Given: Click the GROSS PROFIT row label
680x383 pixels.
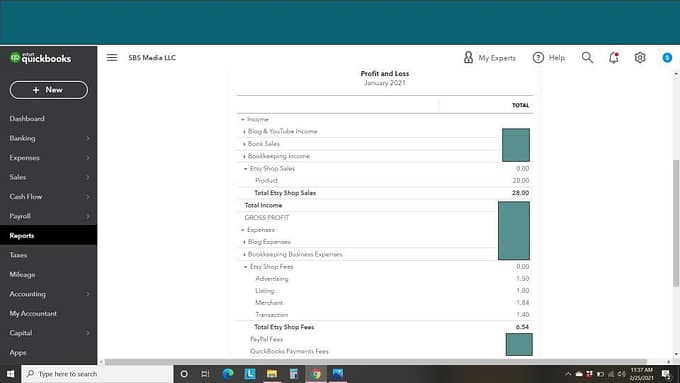Looking at the screenshot, I should click(267, 218).
